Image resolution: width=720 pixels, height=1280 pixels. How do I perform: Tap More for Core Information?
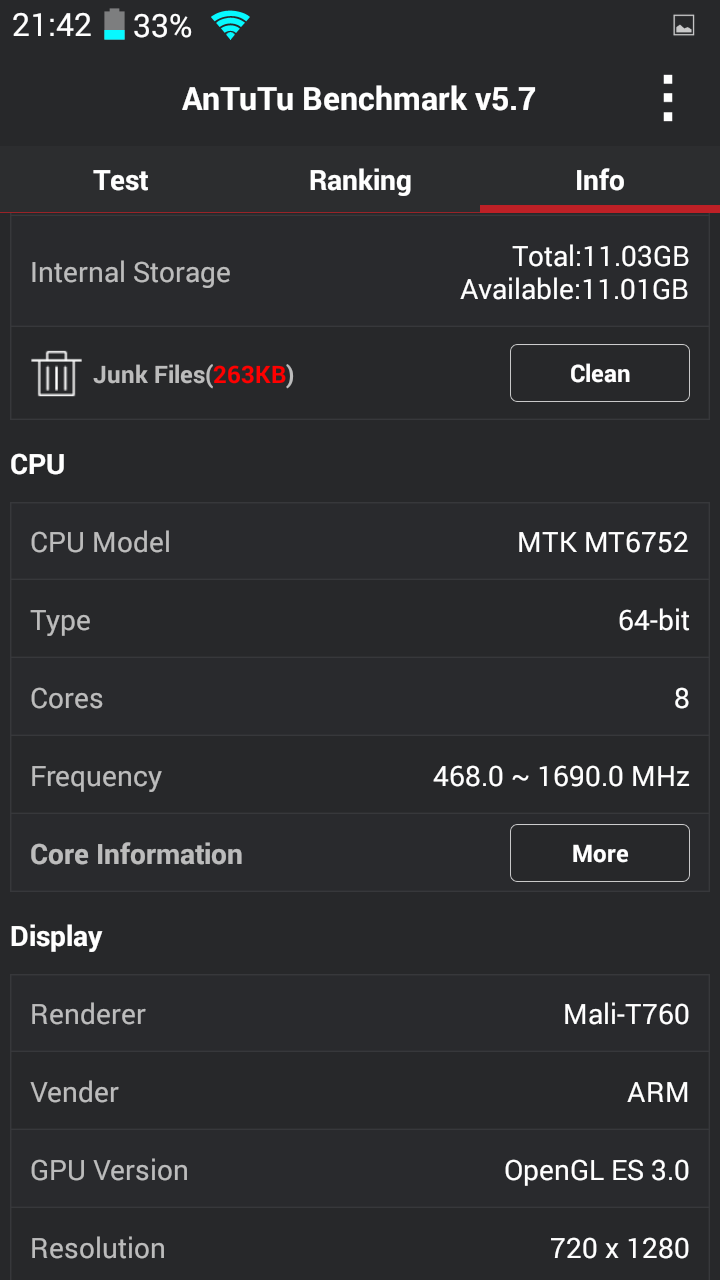pyautogui.click(x=599, y=853)
